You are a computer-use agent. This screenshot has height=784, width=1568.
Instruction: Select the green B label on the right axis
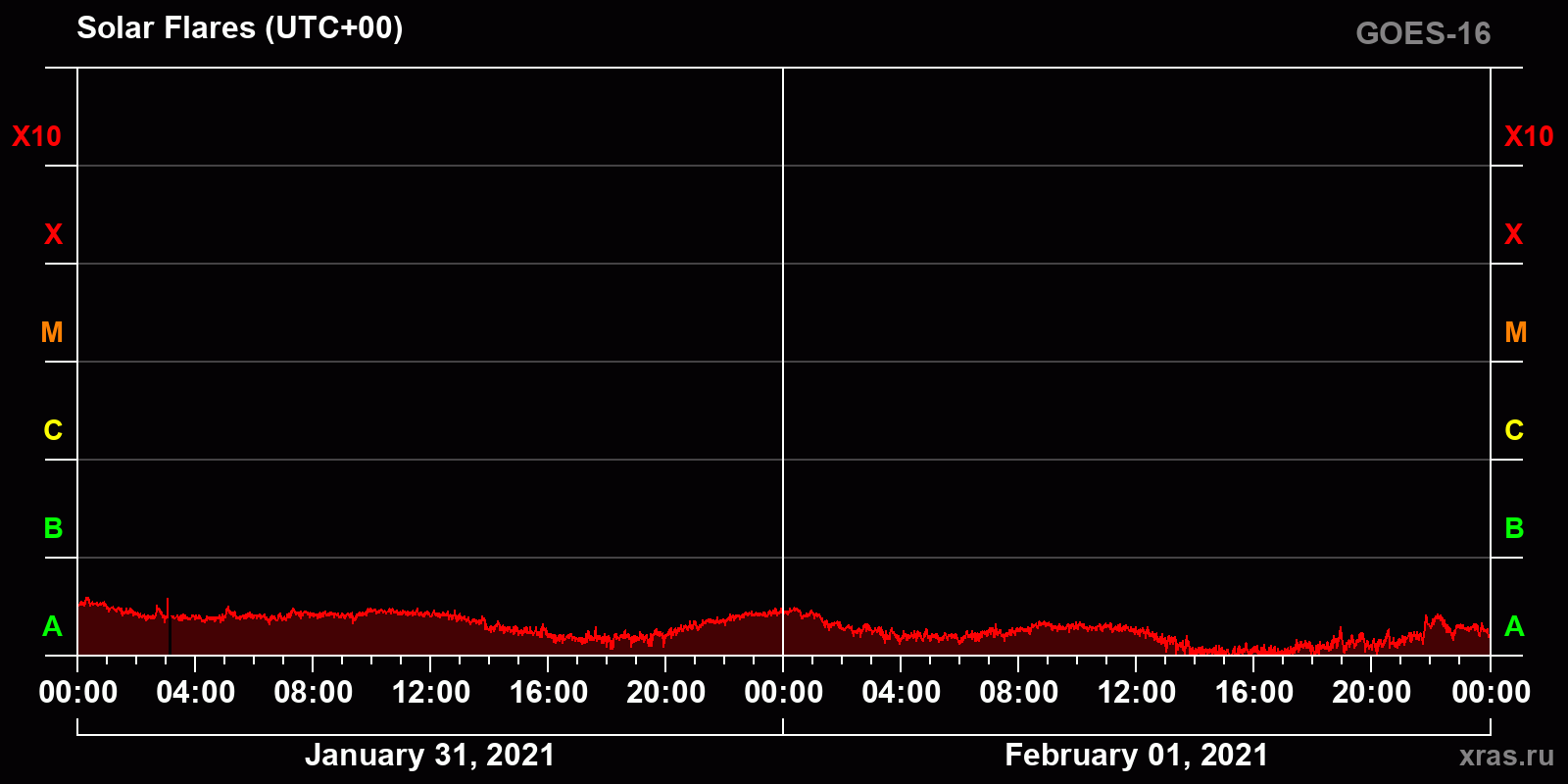(x=1514, y=528)
